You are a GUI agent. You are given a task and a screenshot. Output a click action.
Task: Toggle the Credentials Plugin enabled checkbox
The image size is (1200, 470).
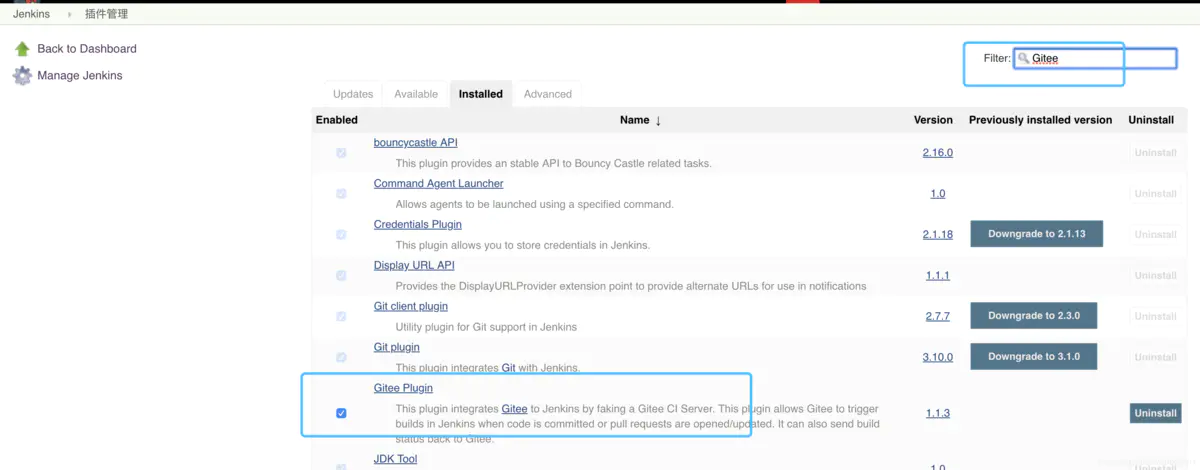(x=341, y=235)
